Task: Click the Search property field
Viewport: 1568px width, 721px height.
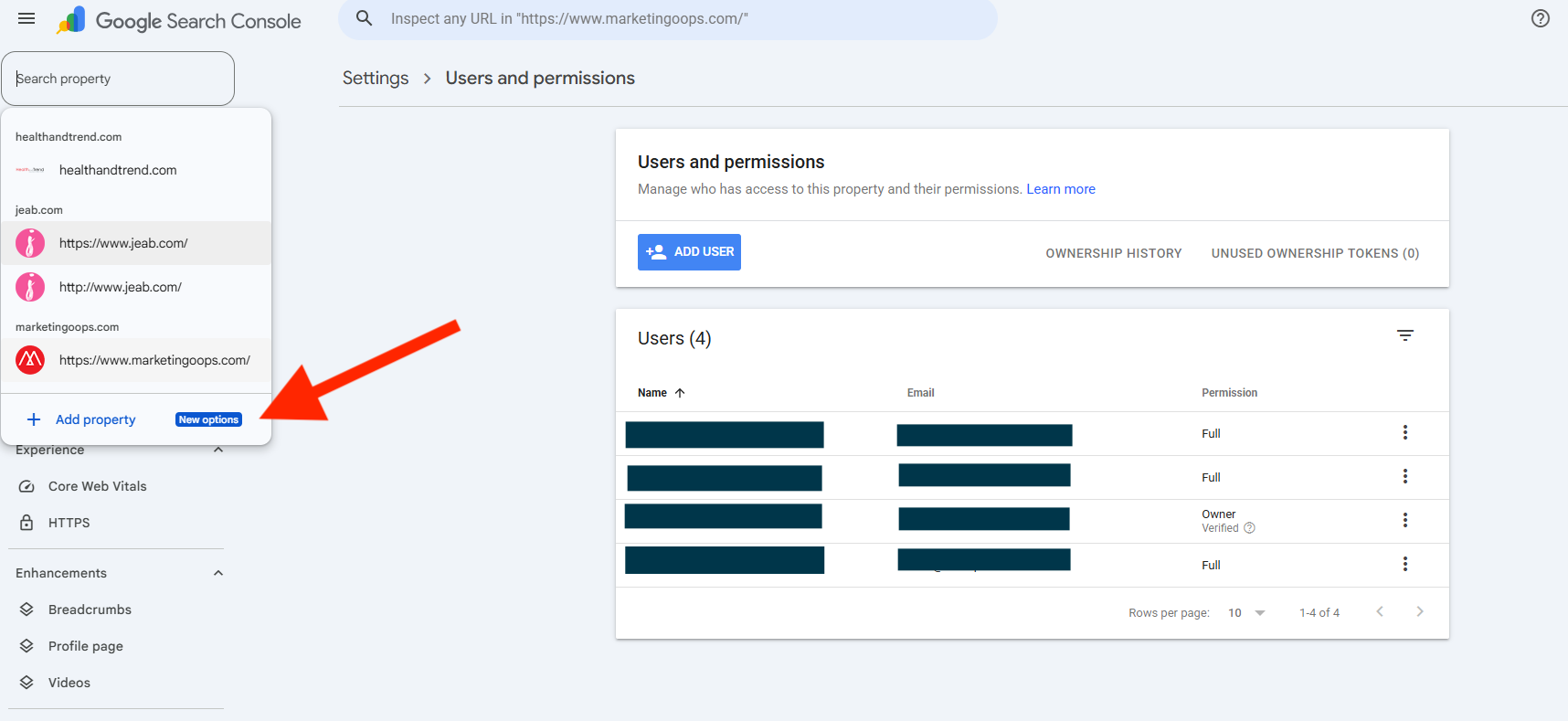Action: (118, 79)
